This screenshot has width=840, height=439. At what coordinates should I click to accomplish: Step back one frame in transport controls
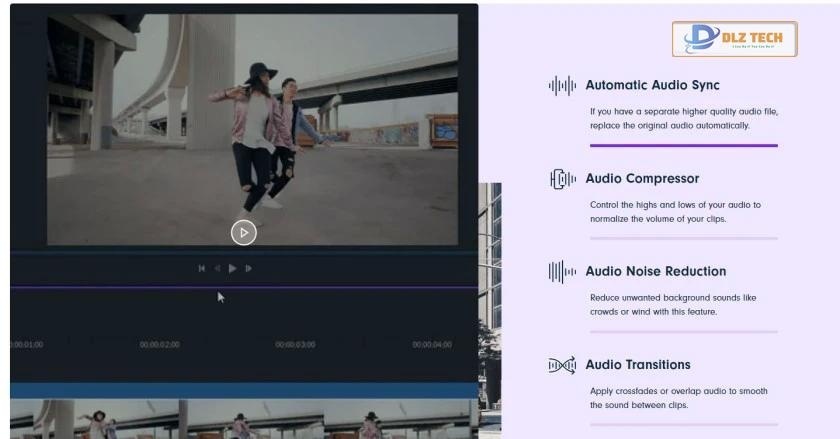click(218, 268)
